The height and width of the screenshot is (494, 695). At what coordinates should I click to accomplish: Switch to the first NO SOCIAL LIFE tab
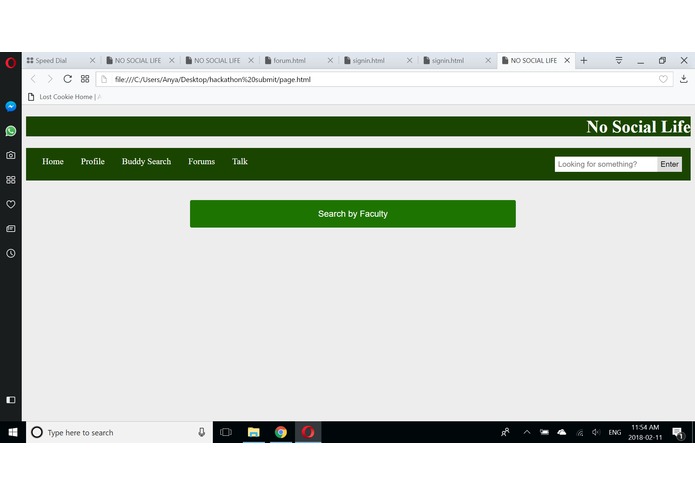pyautogui.click(x=136, y=60)
